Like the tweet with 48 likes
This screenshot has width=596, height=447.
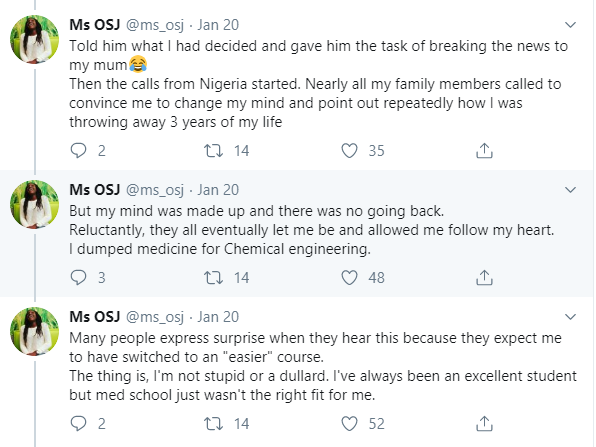click(x=349, y=277)
